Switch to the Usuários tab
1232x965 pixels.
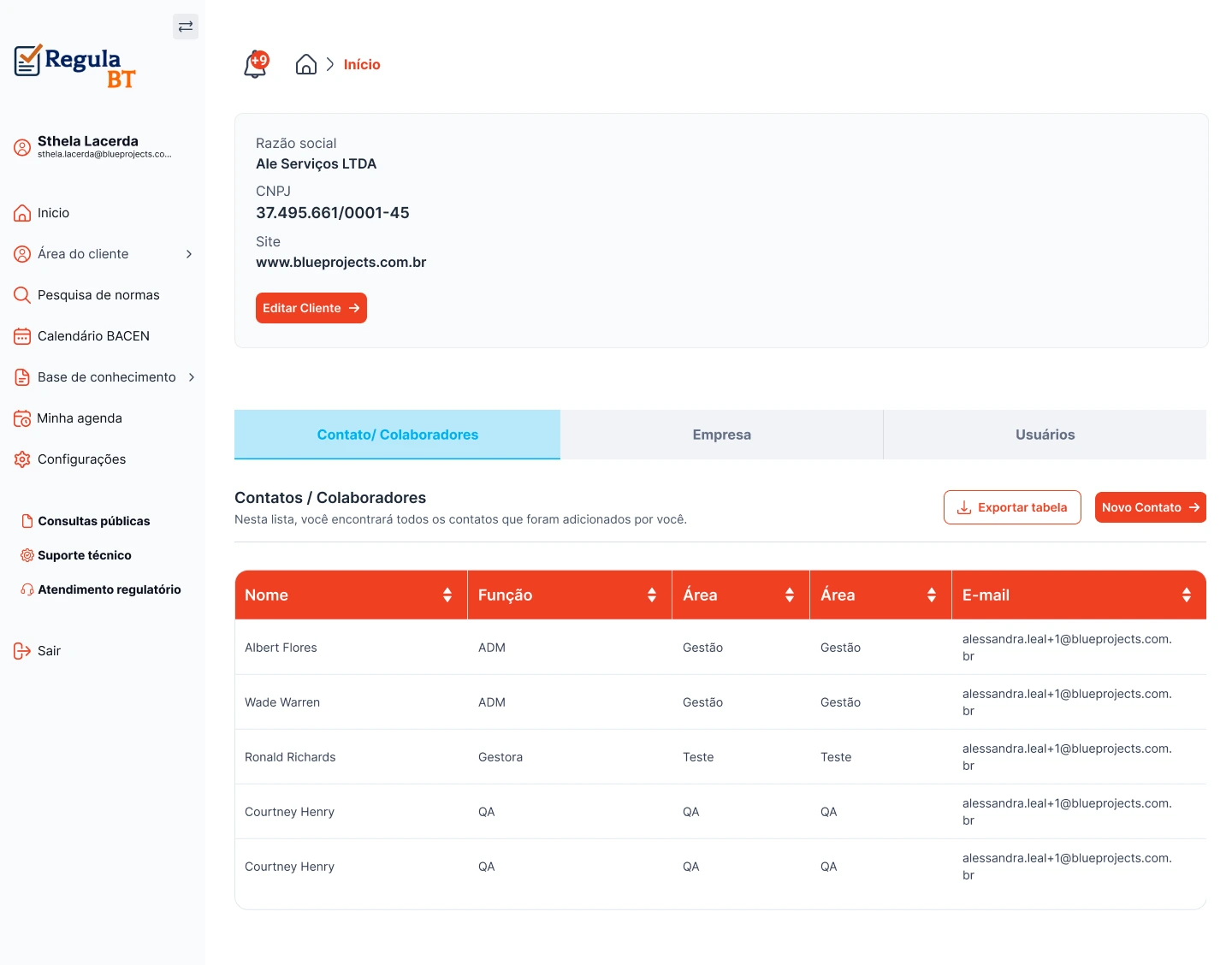1045,435
